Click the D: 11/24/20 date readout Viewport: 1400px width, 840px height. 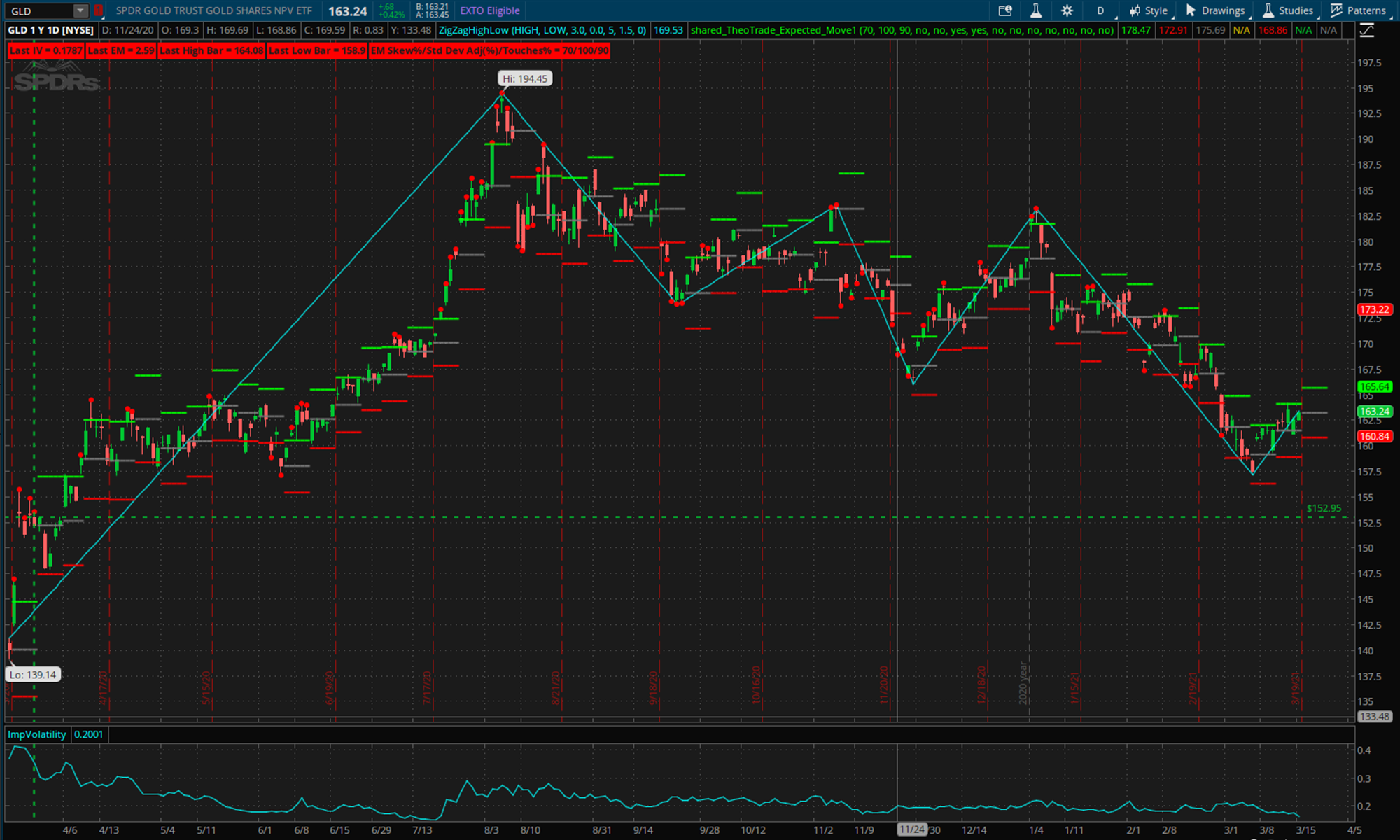click(x=127, y=30)
